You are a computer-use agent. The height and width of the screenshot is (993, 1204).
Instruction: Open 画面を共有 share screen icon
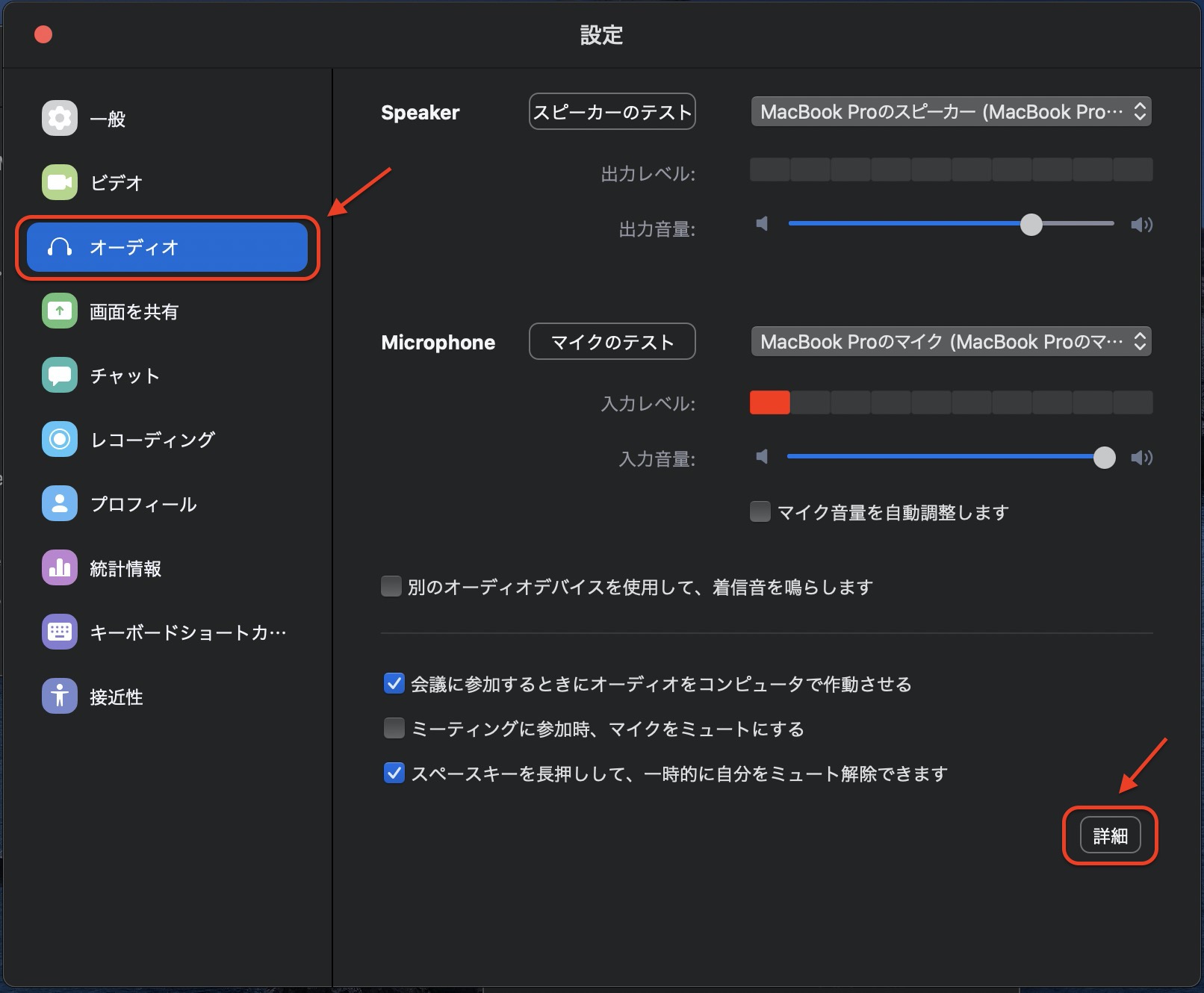coord(60,311)
